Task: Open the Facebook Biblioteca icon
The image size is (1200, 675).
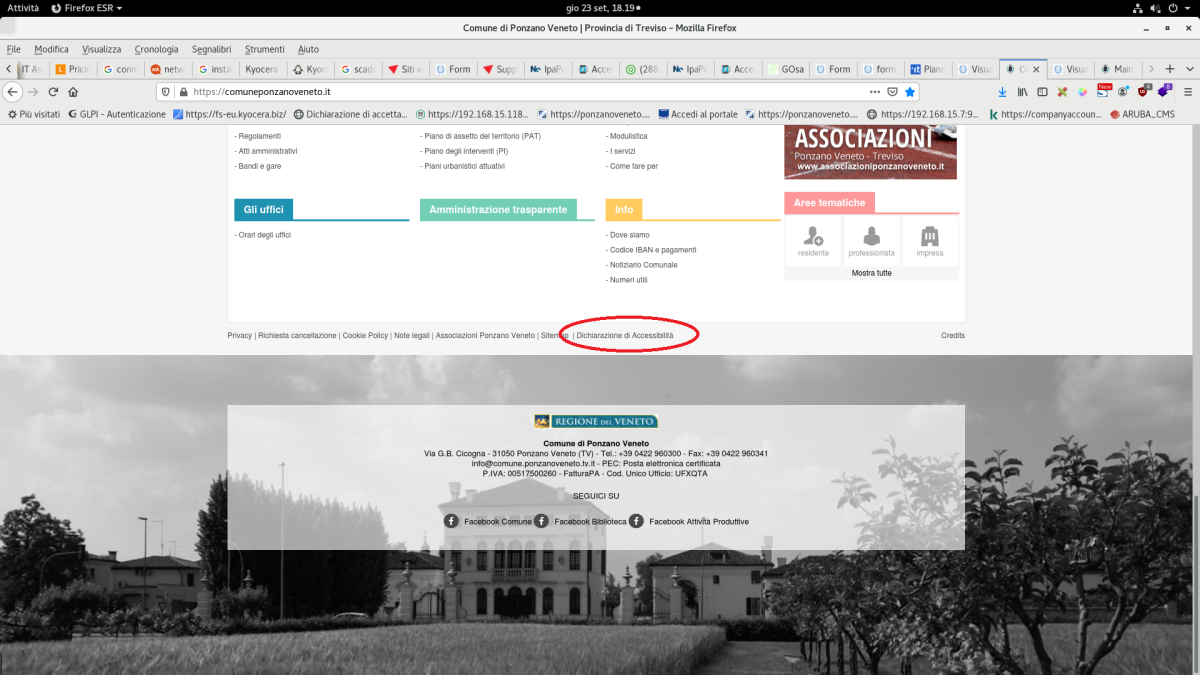Action: pos(541,521)
